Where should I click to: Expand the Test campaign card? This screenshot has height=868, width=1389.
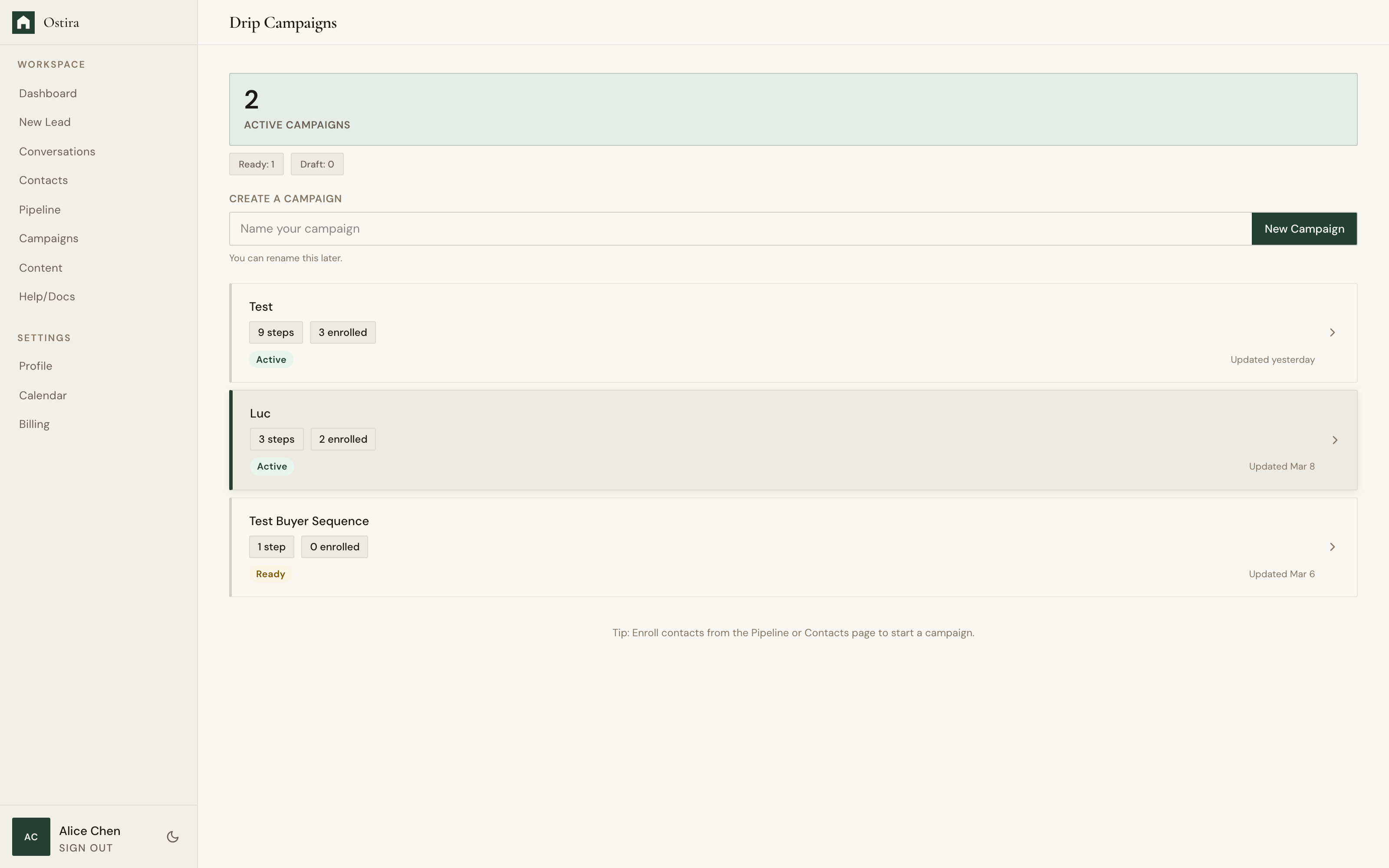tap(792, 332)
